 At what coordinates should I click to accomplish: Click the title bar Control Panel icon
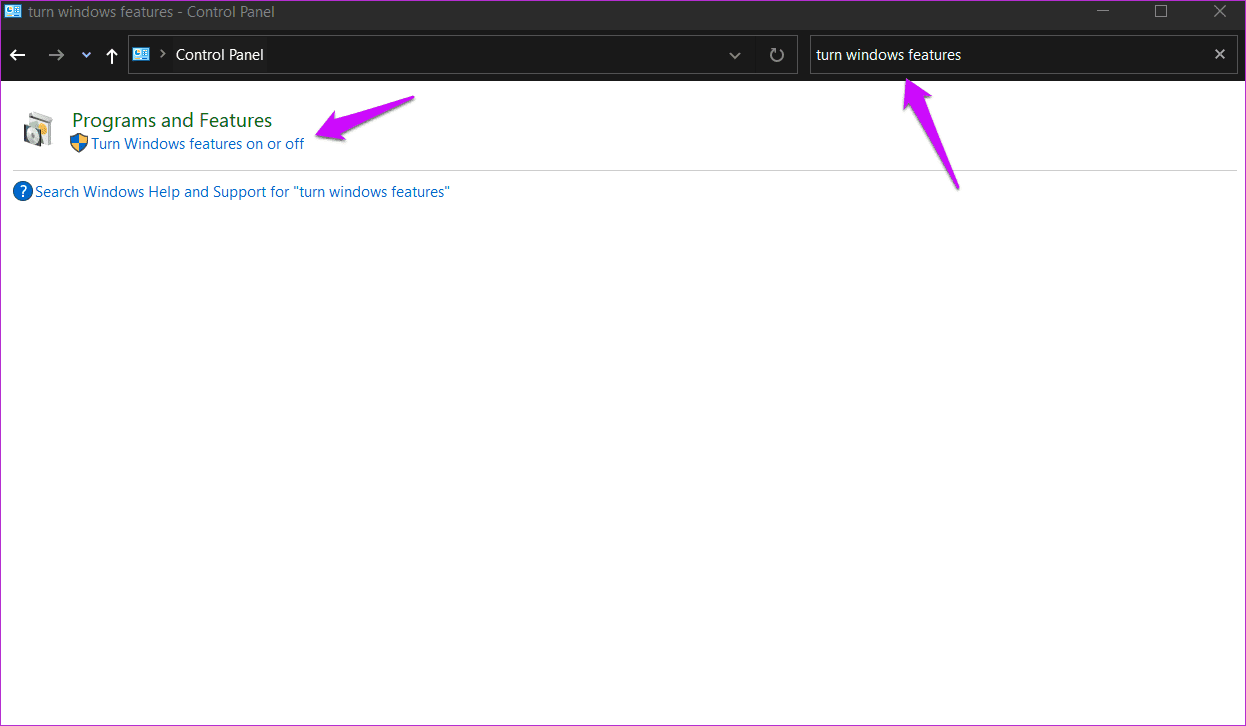pos(13,12)
